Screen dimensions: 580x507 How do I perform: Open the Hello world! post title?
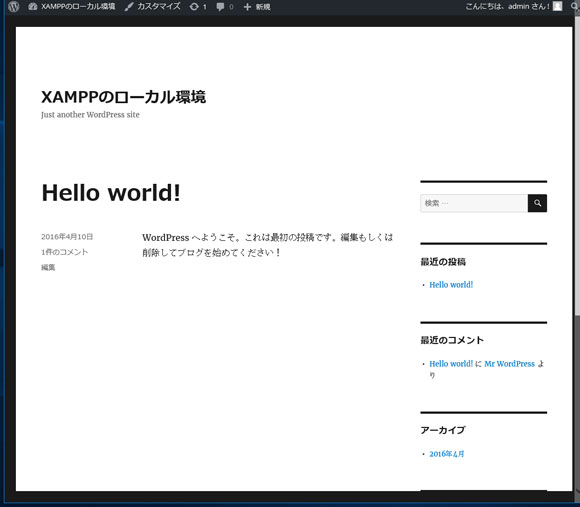(x=111, y=193)
